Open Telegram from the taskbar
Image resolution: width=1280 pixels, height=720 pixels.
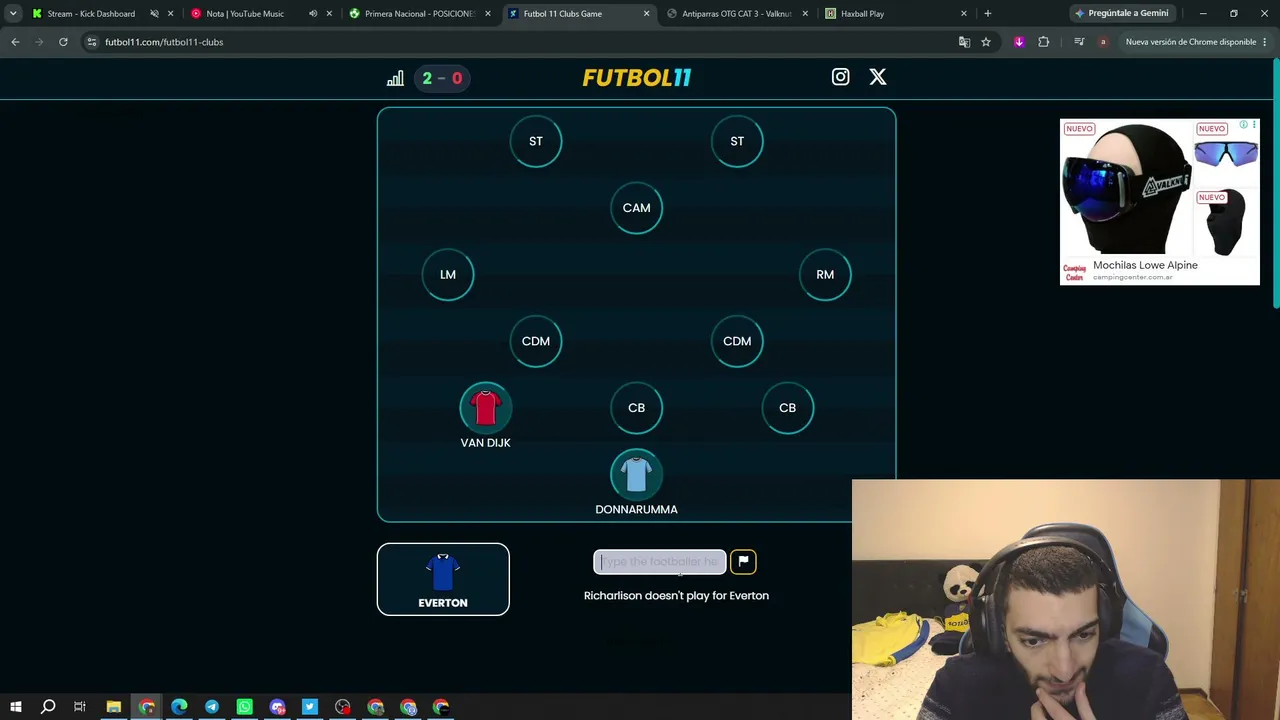pos(212,707)
